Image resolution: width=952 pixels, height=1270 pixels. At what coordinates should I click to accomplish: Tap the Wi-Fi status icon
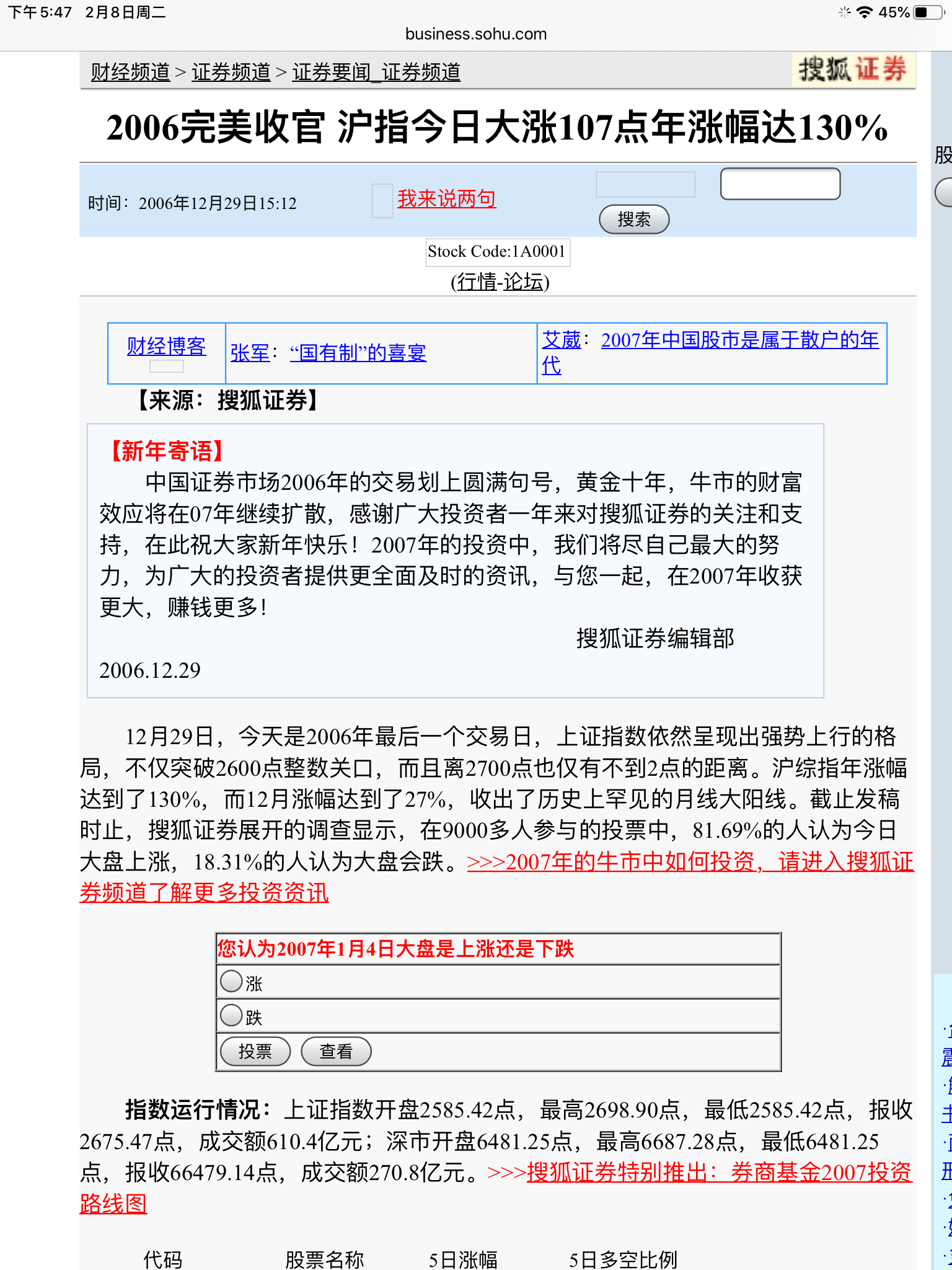point(864,12)
